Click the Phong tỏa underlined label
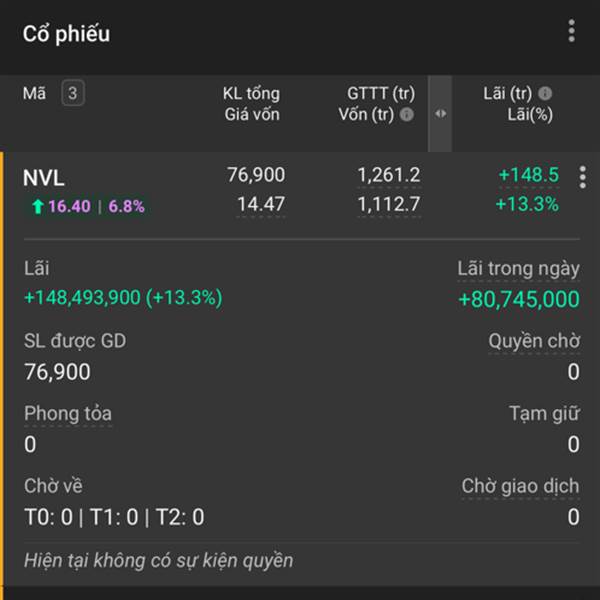600x600 pixels. coord(68,414)
